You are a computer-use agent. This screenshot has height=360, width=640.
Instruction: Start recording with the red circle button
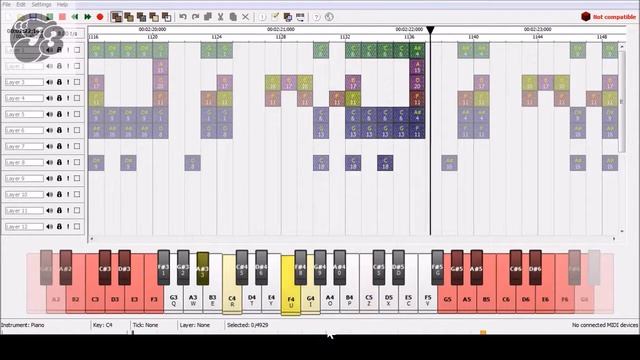pos(100,17)
